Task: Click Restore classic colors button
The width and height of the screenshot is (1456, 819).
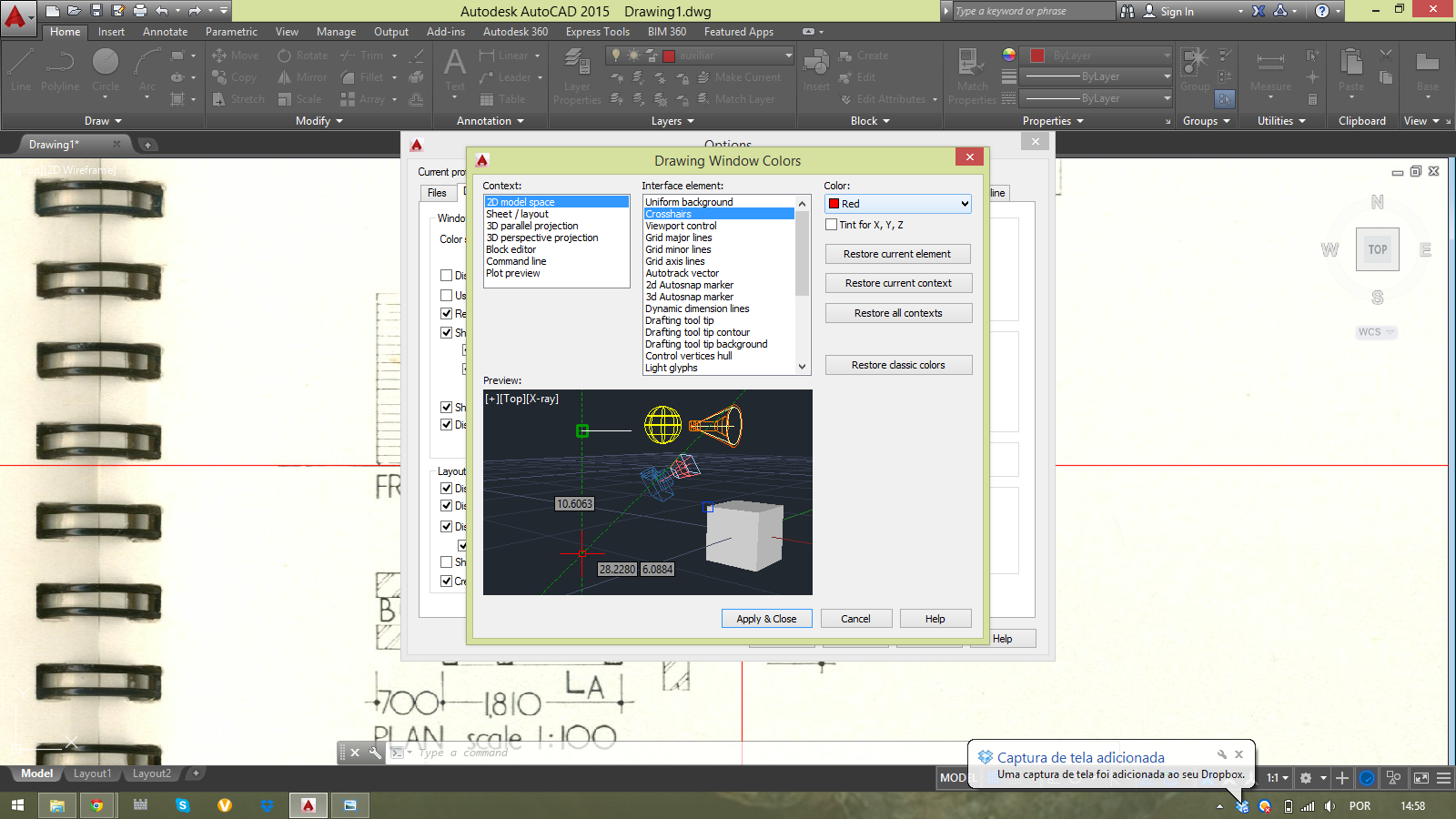Action: click(x=898, y=365)
